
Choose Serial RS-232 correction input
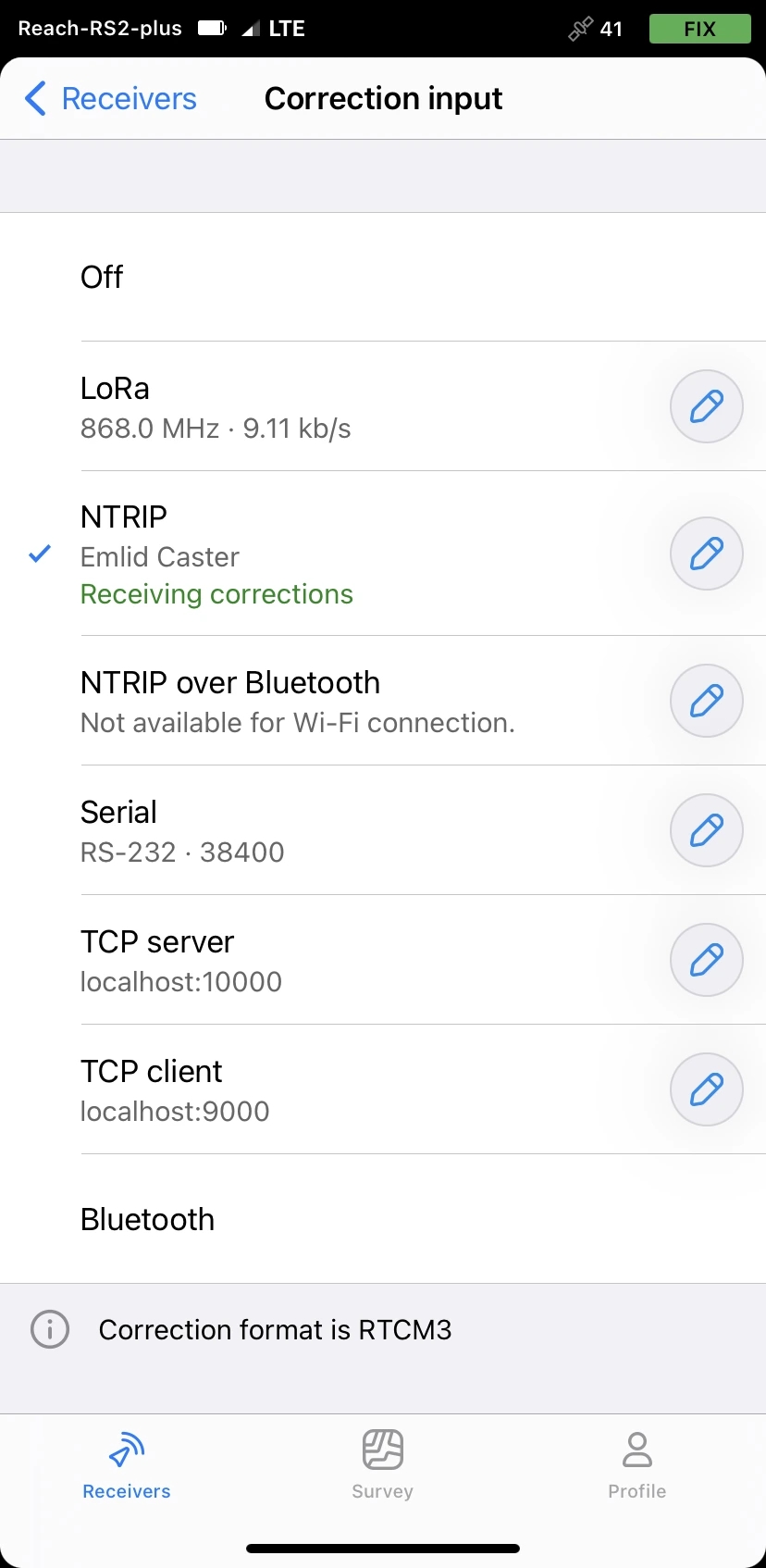(x=278, y=830)
